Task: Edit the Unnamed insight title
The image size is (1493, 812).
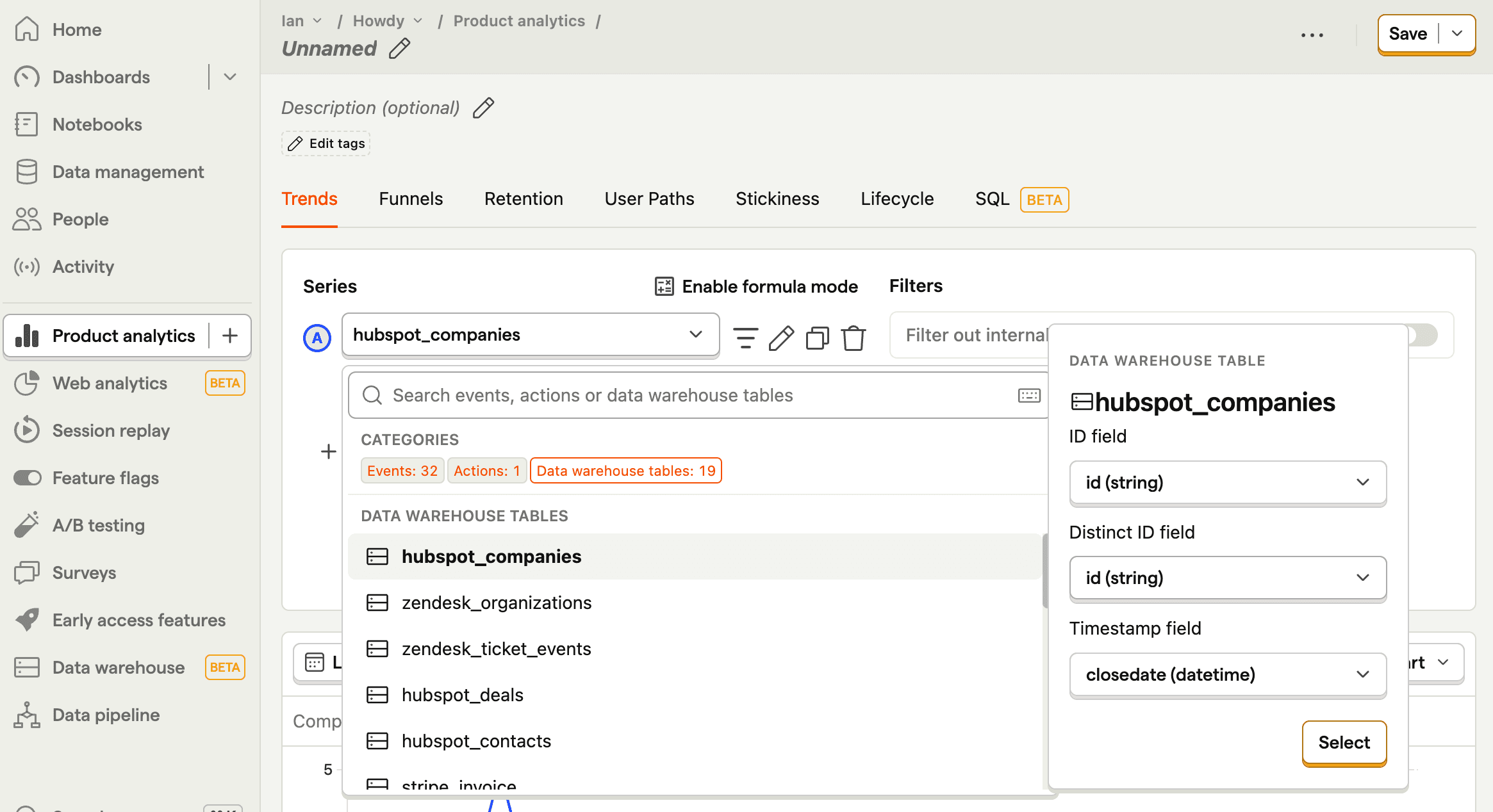Action: click(x=400, y=49)
